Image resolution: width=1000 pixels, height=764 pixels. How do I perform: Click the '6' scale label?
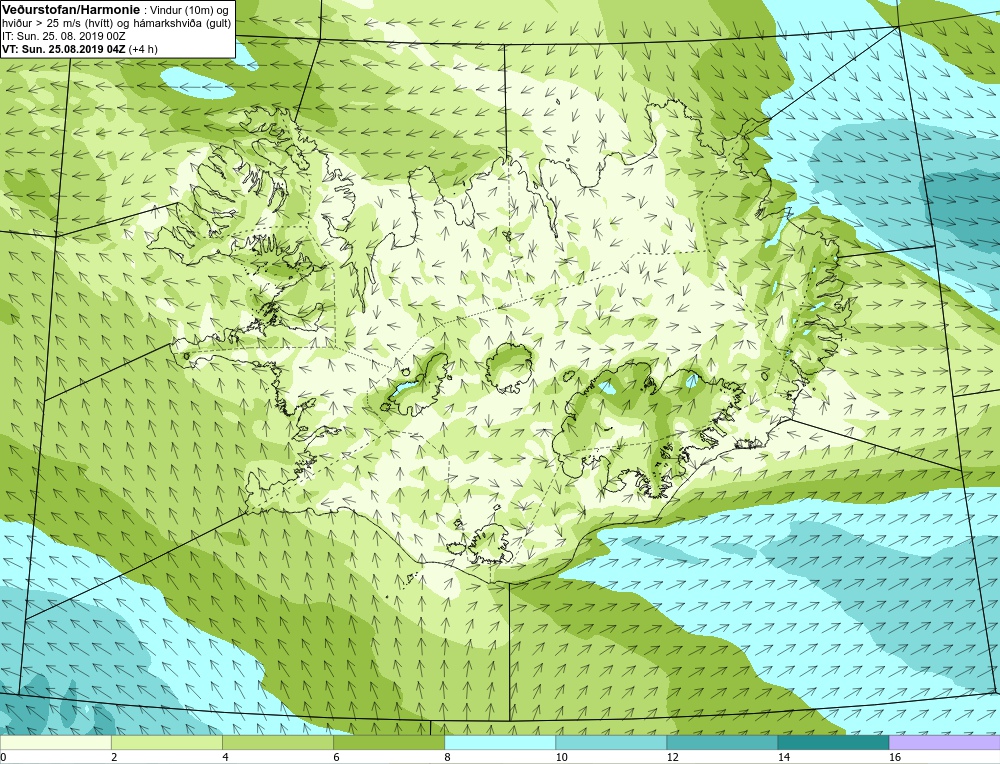[x=336, y=757]
